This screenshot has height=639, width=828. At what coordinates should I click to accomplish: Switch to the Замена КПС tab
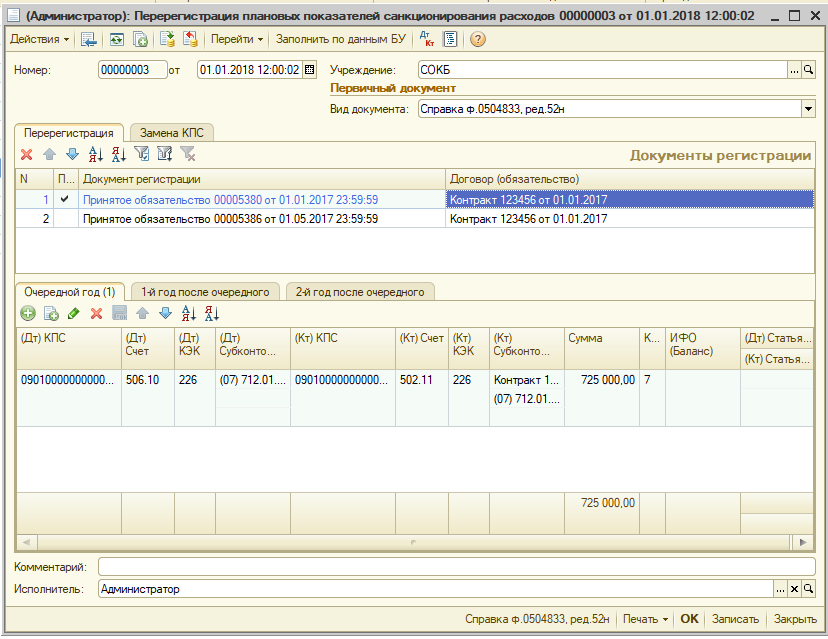170,132
